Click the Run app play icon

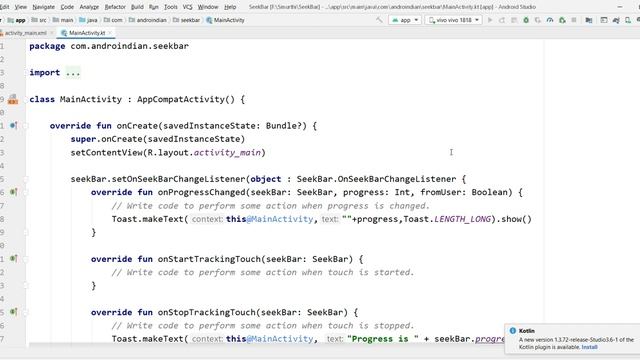[490, 20]
